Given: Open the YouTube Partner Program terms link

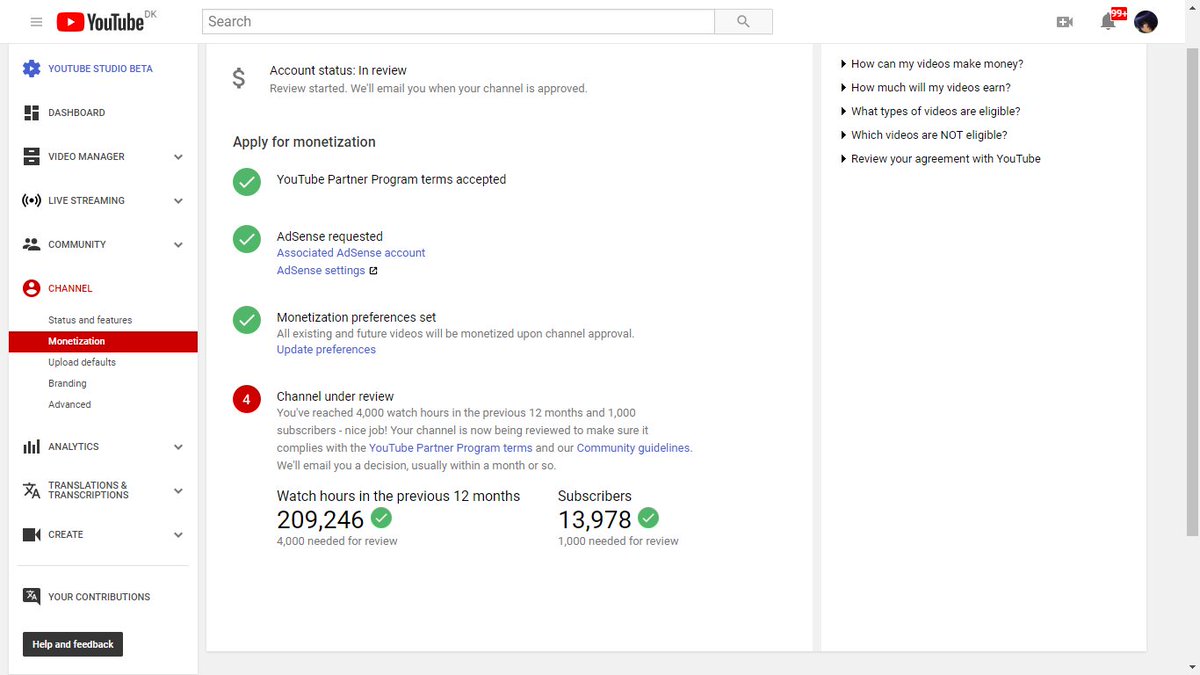Looking at the screenshot, I should coord(450,448).
